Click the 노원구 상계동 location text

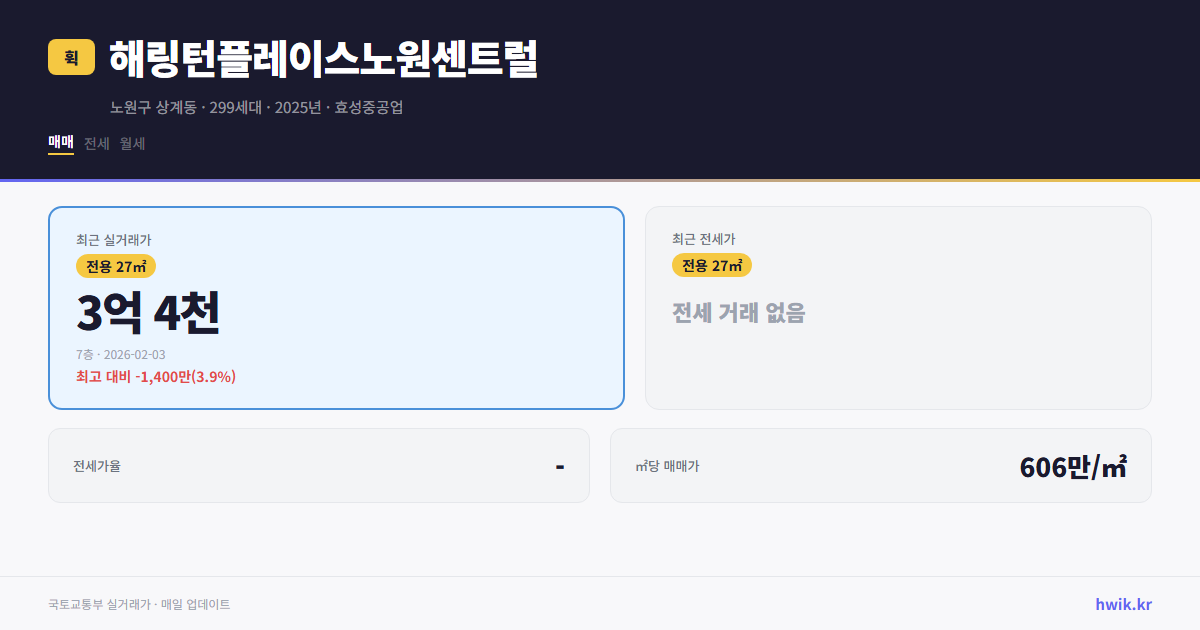tap(152, 108)
